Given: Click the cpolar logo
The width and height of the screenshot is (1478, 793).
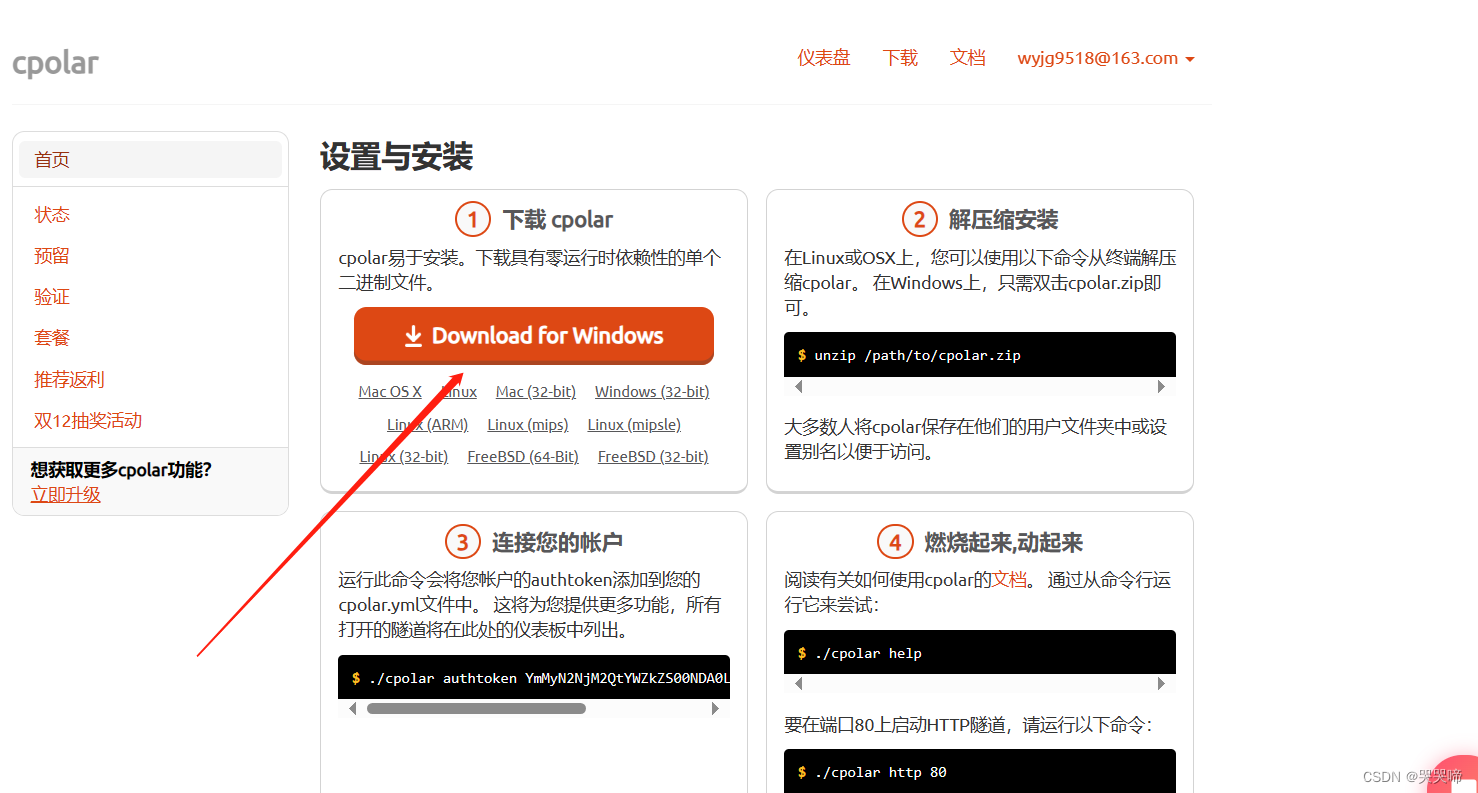Looking at the screenshot, I should coord(55,63).
